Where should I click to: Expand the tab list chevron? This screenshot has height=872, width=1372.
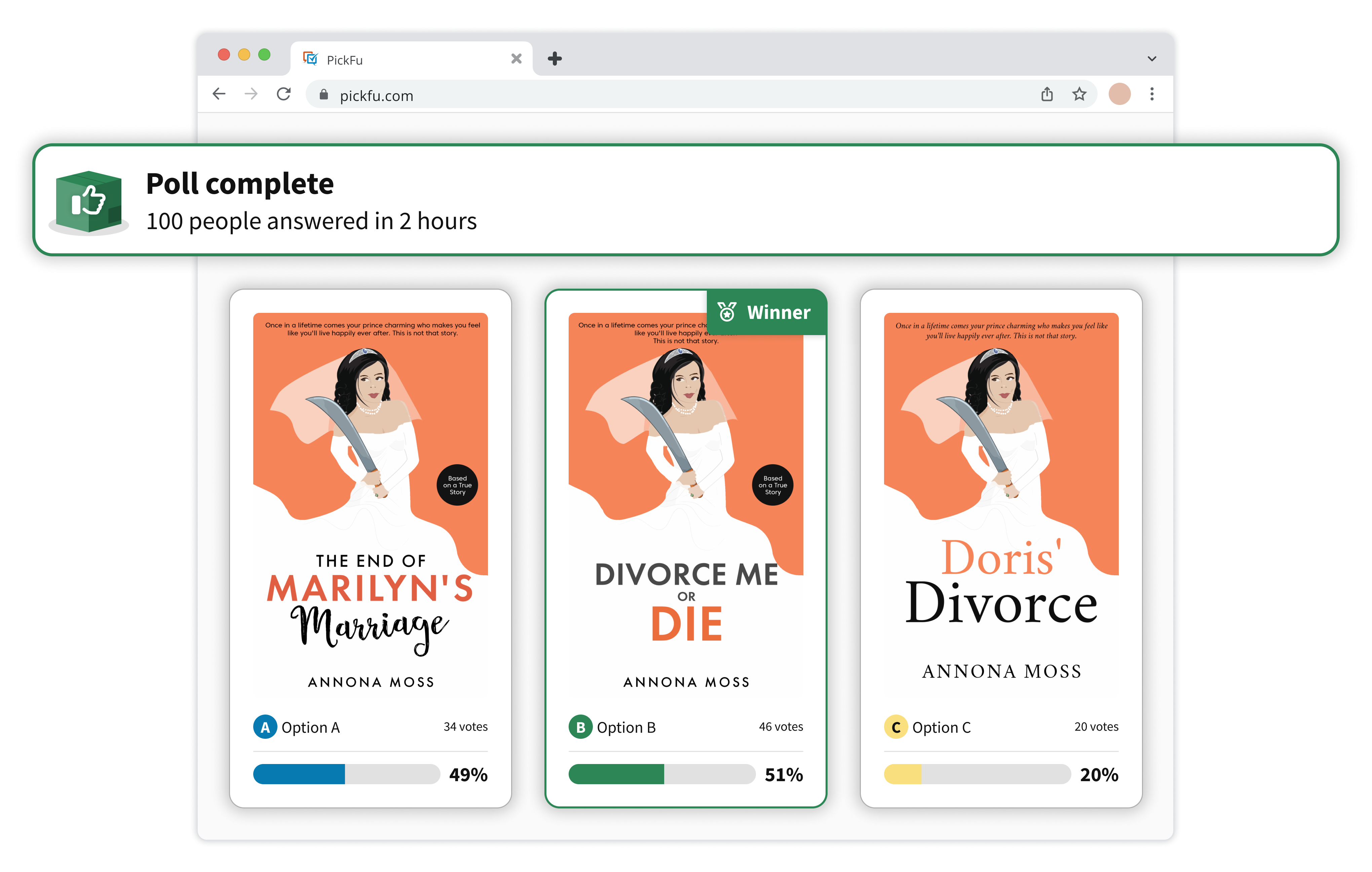(x=1151, y=59)
